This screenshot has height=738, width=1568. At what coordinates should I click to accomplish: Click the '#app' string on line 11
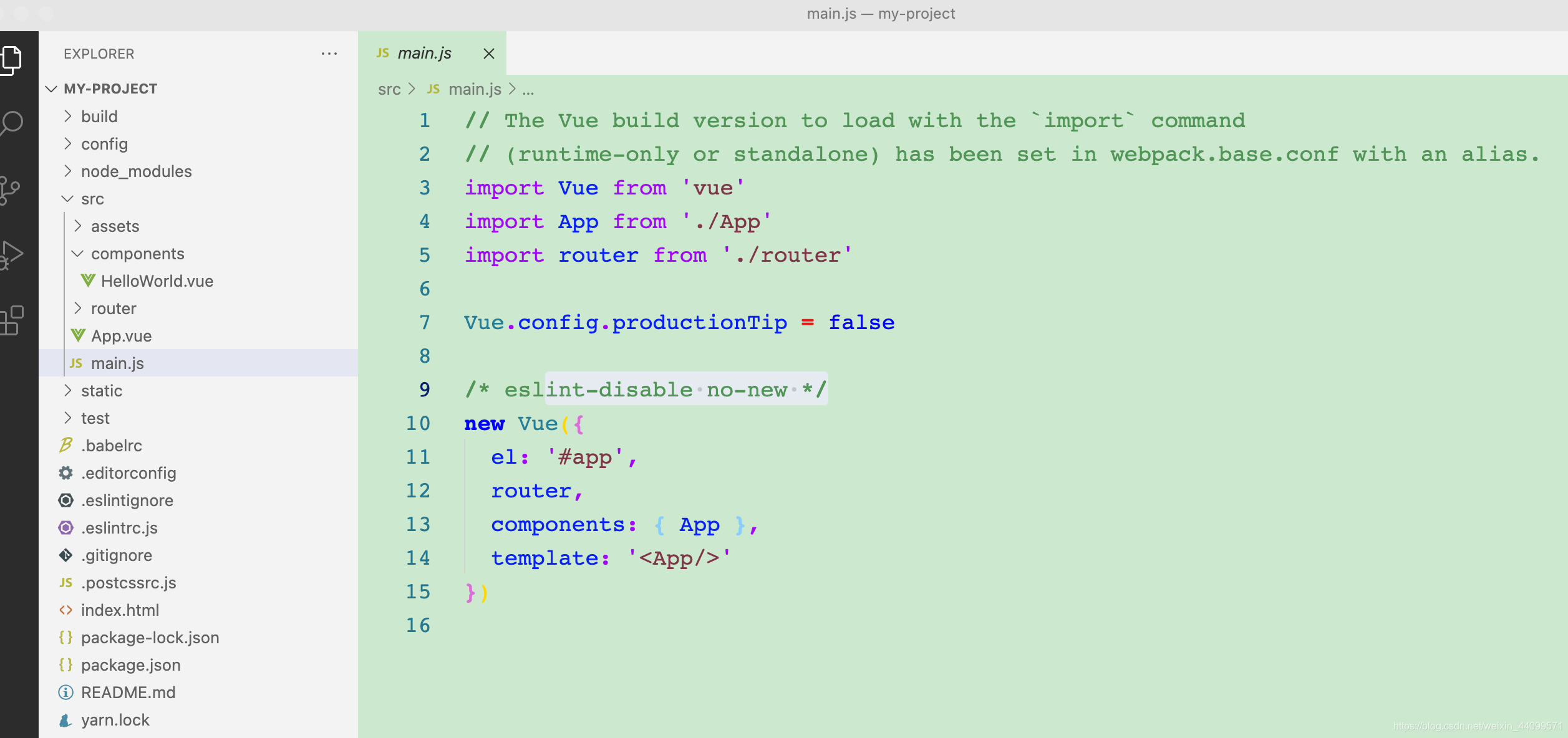(x=585, y=458)
